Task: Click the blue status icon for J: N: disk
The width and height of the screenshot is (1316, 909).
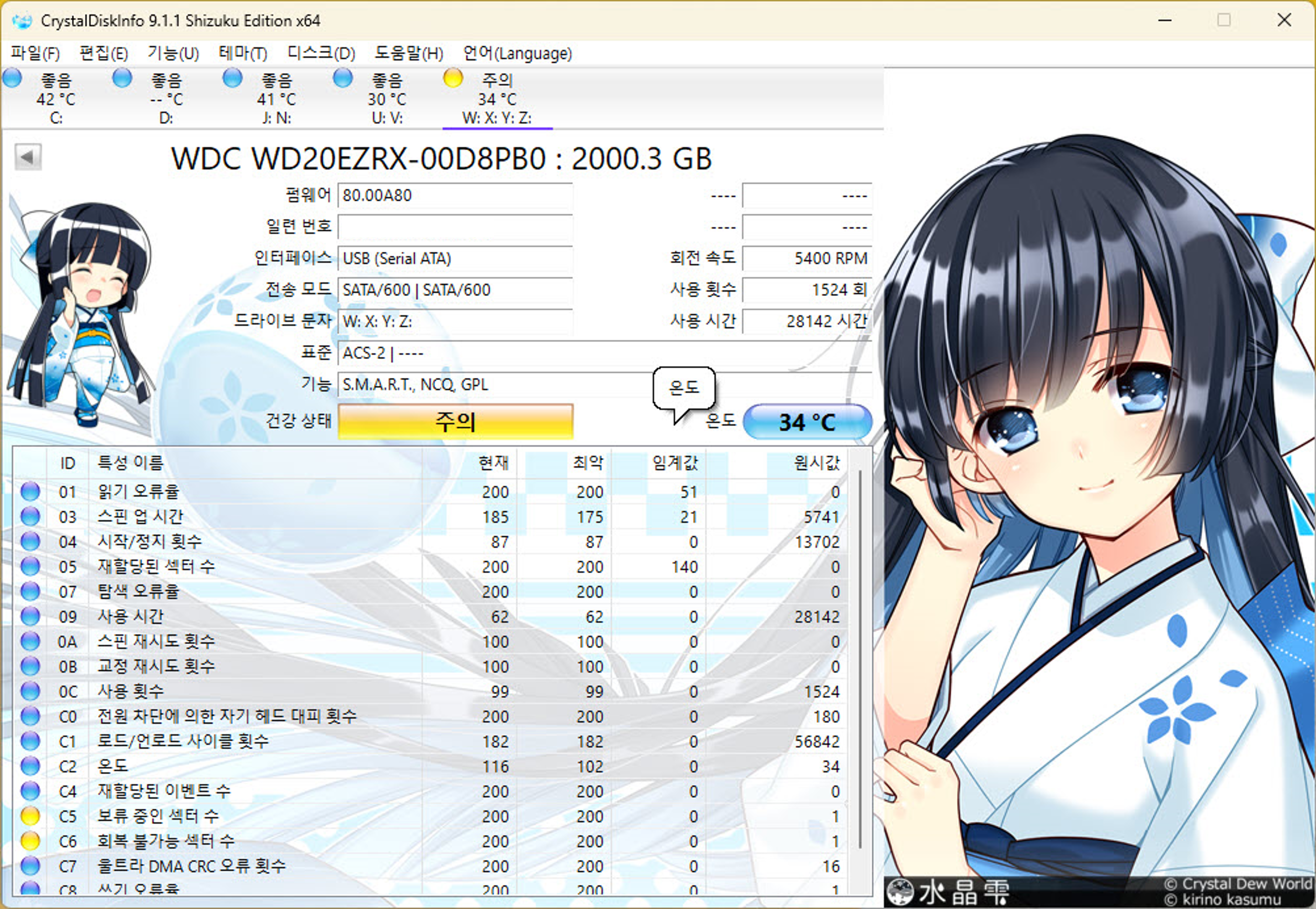Action: coord(232,78)
